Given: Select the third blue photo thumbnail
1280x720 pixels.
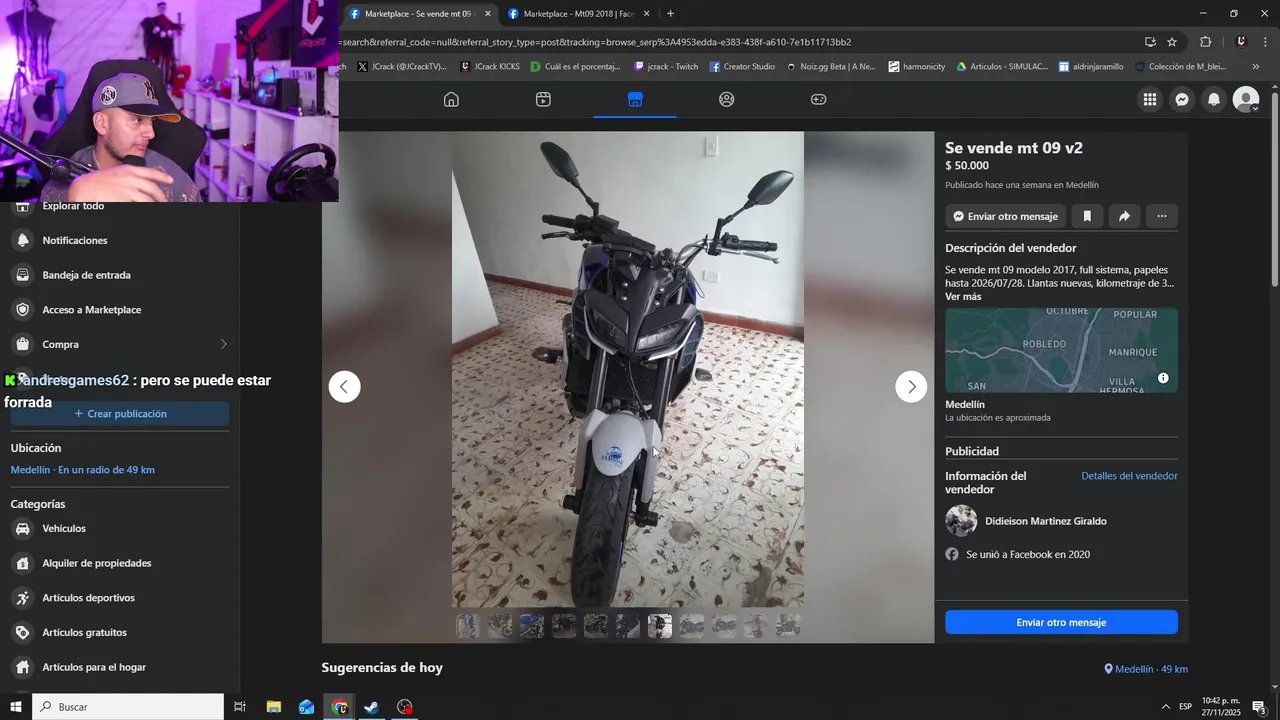Looking at the screenshot, I should click(x=531, y=626).
